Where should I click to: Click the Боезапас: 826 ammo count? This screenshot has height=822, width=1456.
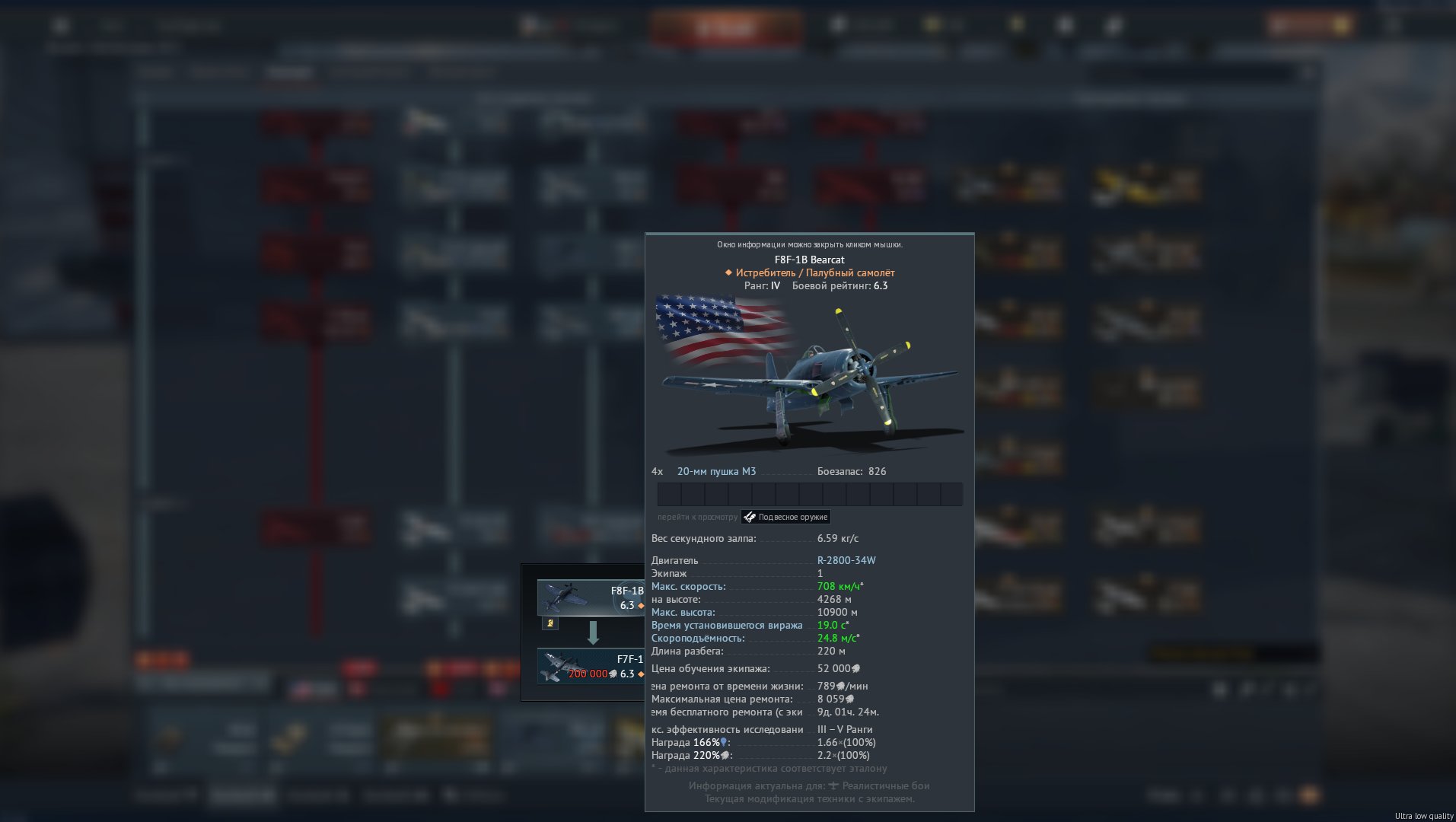852,471
